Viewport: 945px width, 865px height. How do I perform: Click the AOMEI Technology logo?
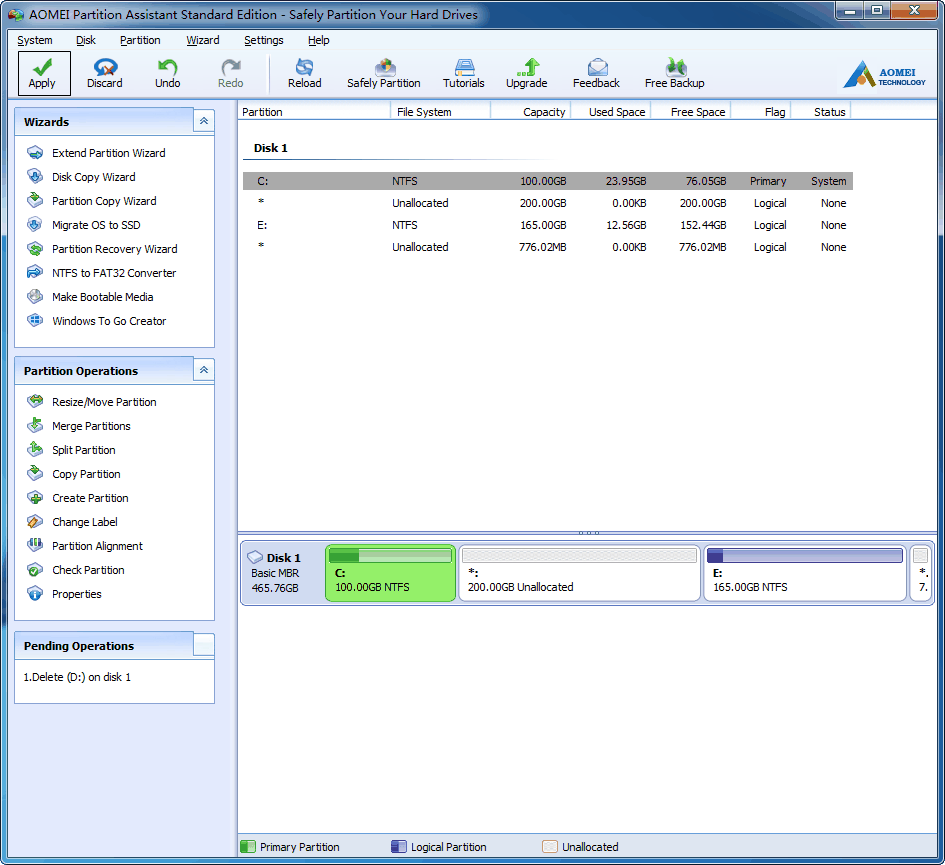[885, 75]
